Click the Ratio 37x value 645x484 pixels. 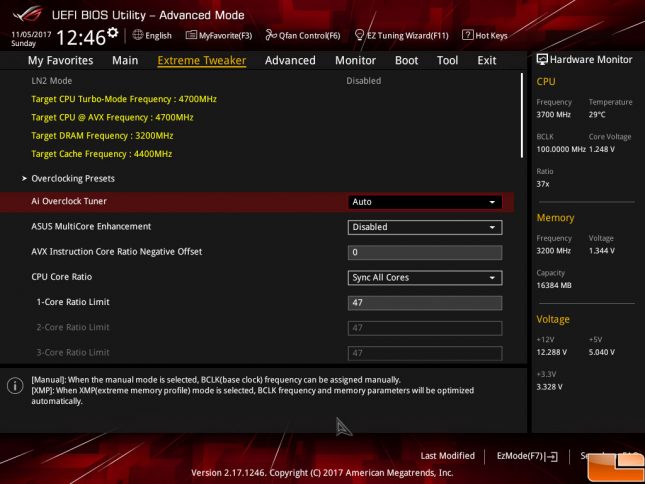[x=543, y=184]
